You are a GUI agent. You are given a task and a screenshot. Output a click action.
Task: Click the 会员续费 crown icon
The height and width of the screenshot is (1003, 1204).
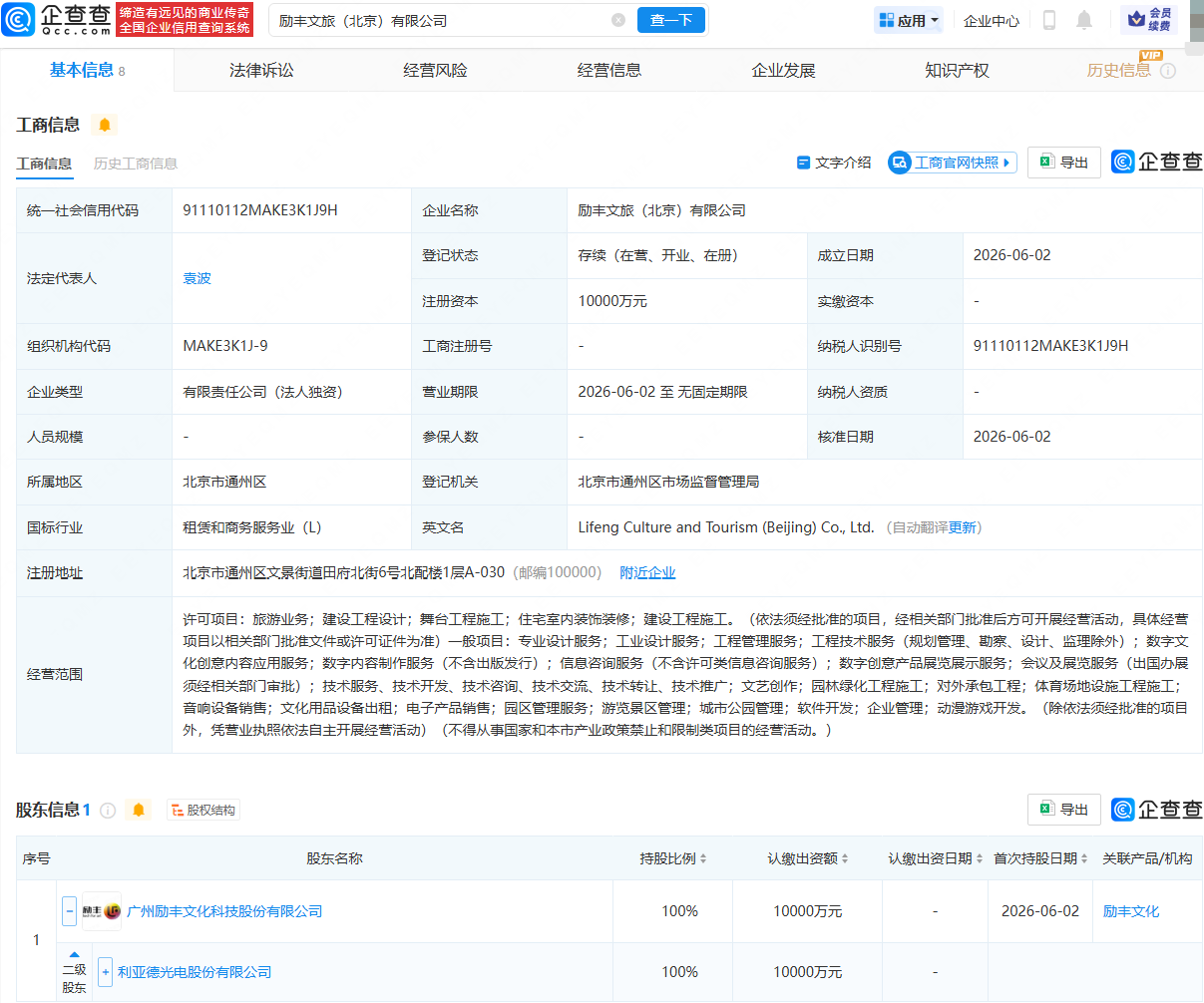[x=1148, y=19]
